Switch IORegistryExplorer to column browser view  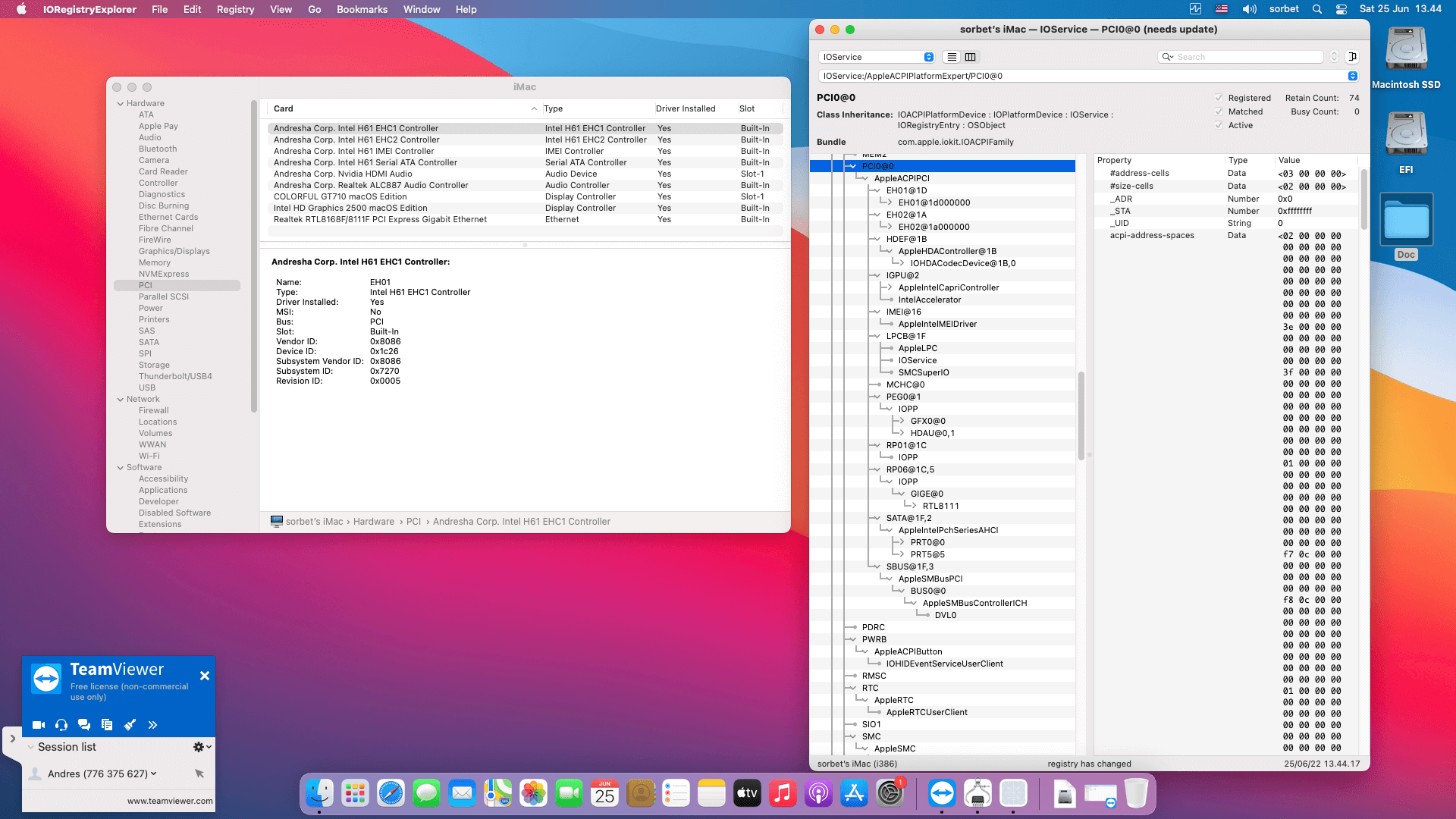(970, 57)
